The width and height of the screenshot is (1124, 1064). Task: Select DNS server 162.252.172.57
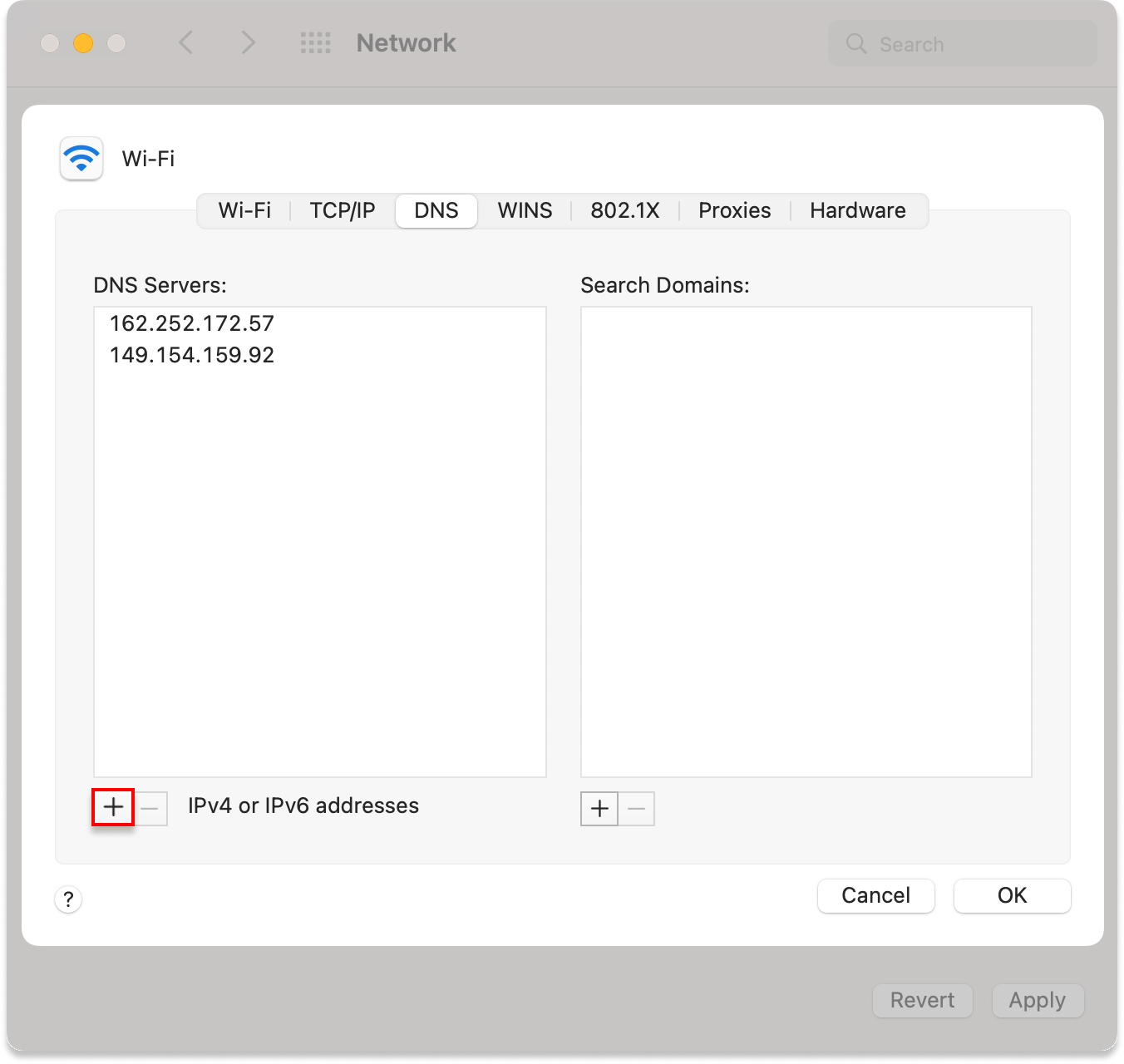point(192,323)
